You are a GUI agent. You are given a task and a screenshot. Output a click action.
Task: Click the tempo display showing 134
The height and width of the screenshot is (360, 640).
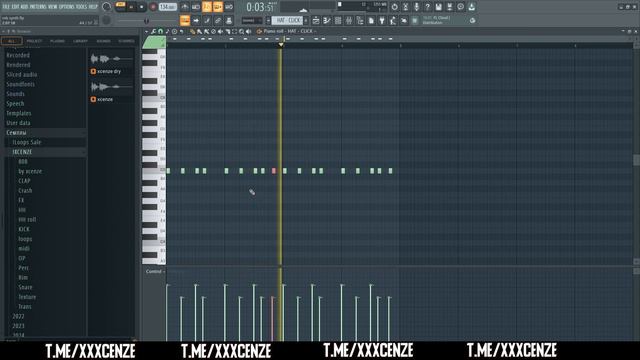[167, 7]
